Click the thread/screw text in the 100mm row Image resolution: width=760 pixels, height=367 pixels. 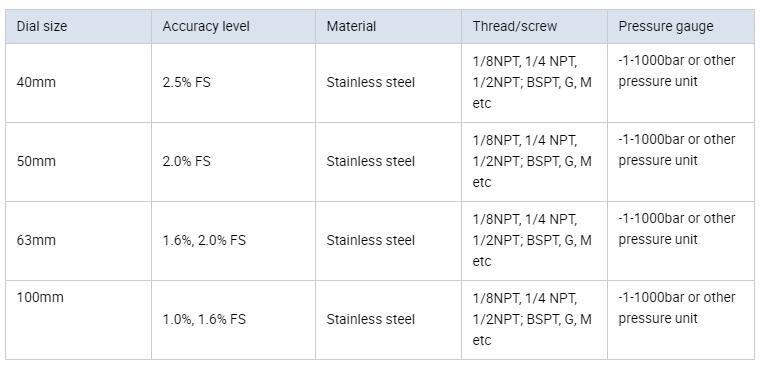(x=532, y=319)
